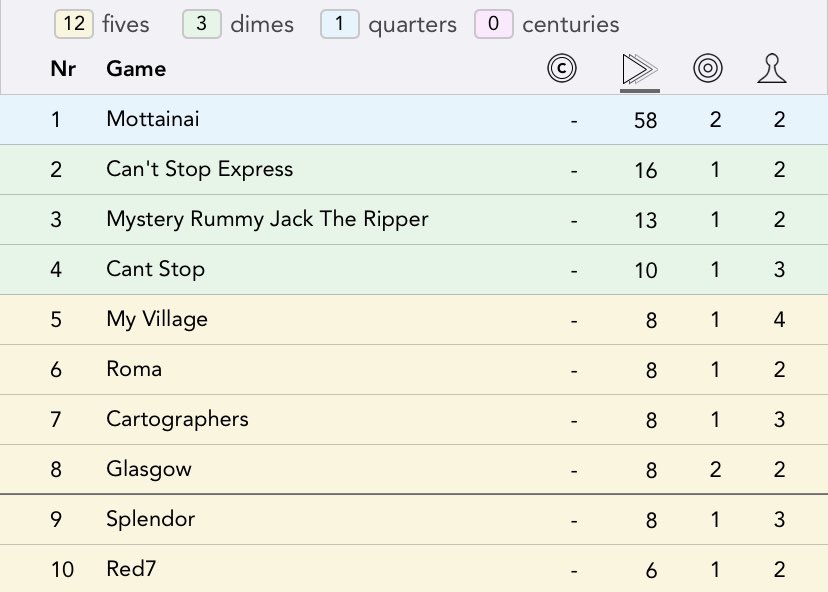Click Red7 play count 6
Image resolution: width=828 pixels, height=592 pixels.
coord(652,570)
